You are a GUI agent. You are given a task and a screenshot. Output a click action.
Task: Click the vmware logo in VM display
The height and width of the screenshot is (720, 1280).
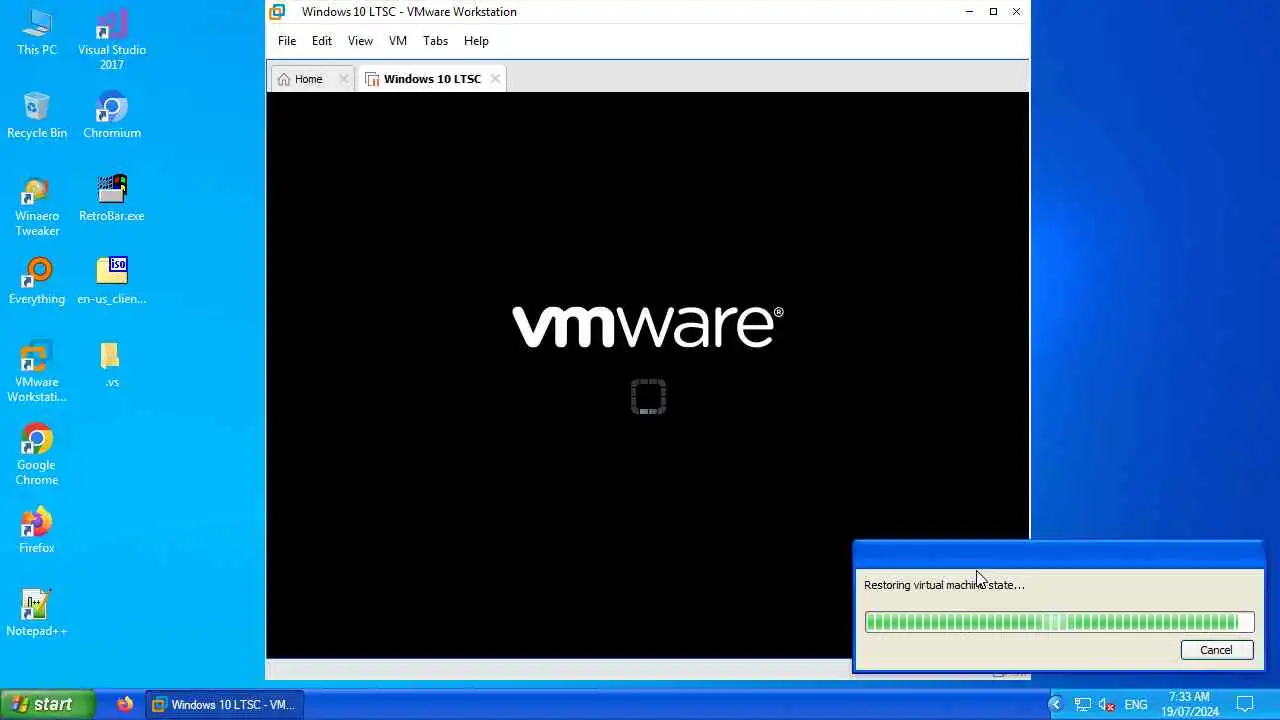pyautogui.click(x=648, y=327)
